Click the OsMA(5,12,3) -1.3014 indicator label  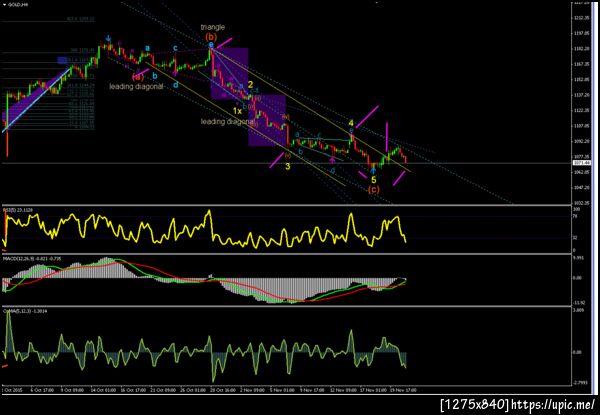pyautogui.click(x=23, y=311)
